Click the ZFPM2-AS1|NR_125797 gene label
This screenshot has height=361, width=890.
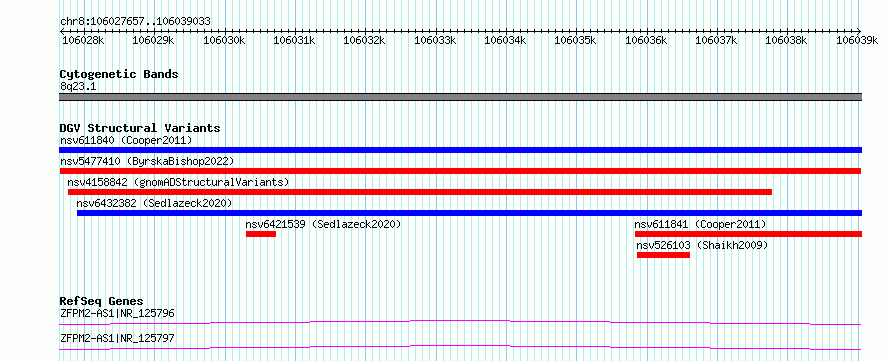[x=117, y=338]
